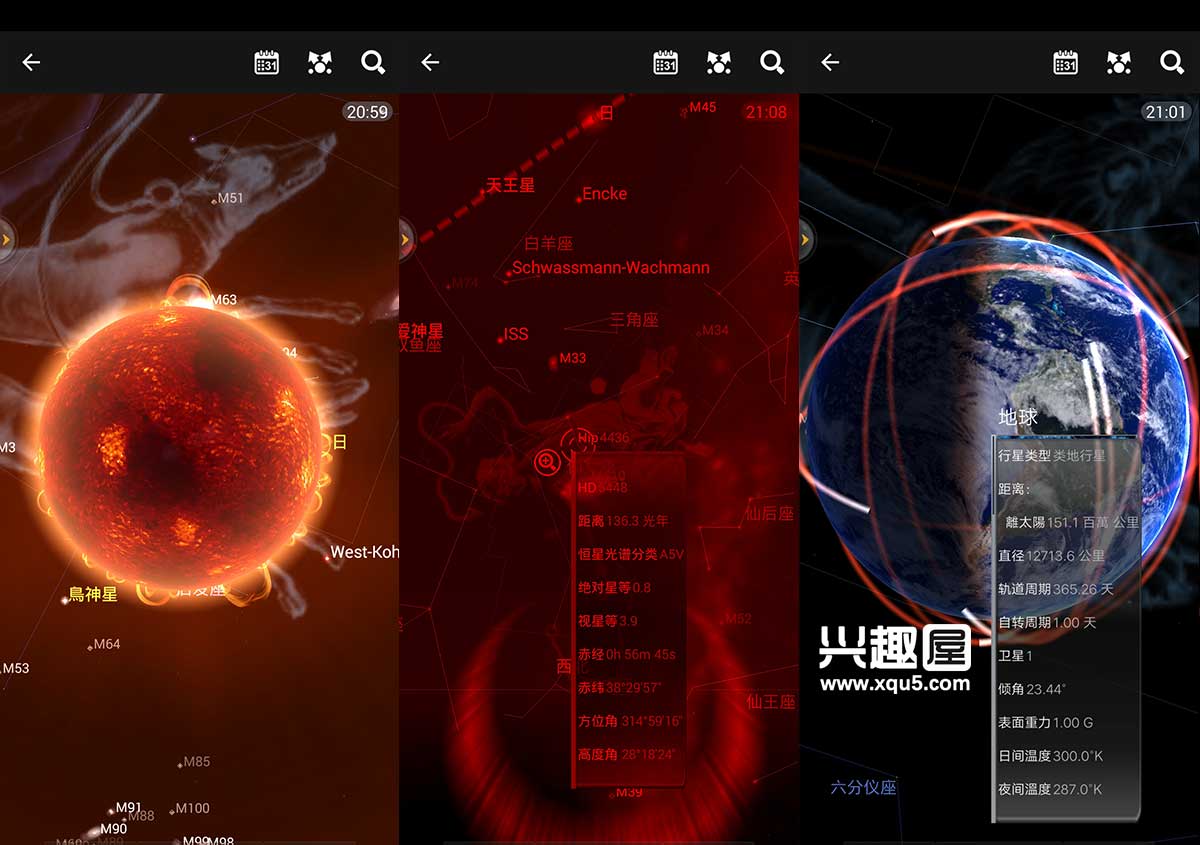Select the West-Koh comet label
Screen dimensions: 1200x845
pyautogui.click(x=364, y=552)
